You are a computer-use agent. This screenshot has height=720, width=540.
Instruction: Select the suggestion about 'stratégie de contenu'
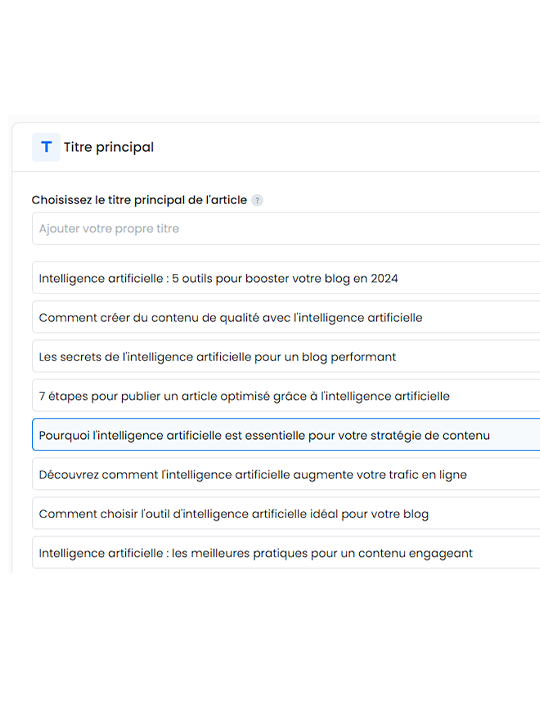286,435
